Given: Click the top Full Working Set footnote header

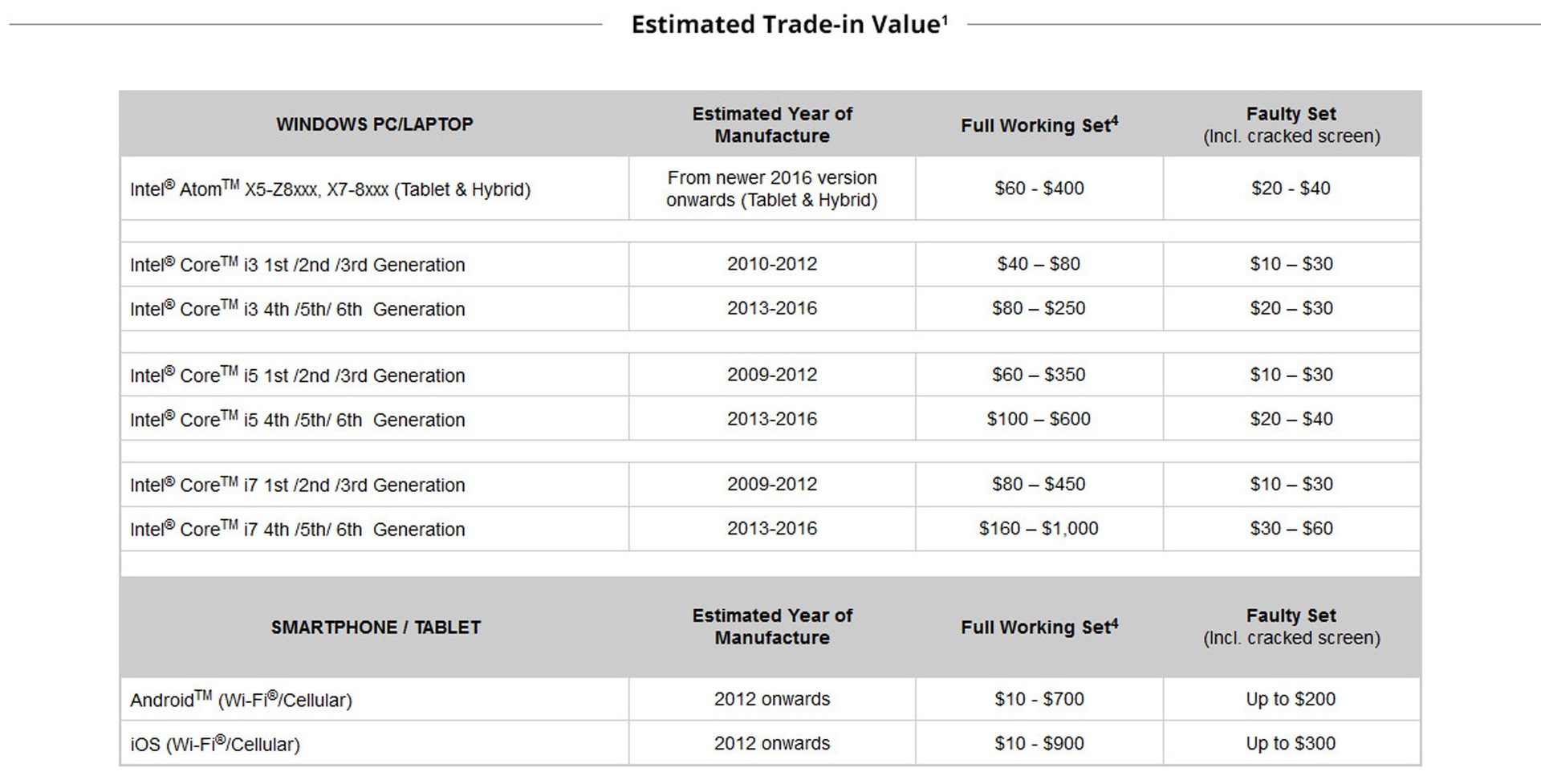Looking at the screenshot, I should point(1039,125).
